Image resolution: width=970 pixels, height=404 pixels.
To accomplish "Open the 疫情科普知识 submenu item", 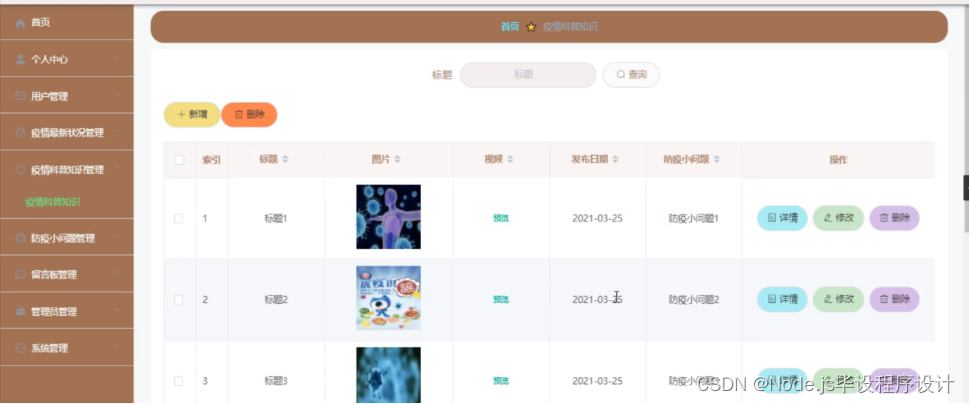I will [x=53, y=202].
